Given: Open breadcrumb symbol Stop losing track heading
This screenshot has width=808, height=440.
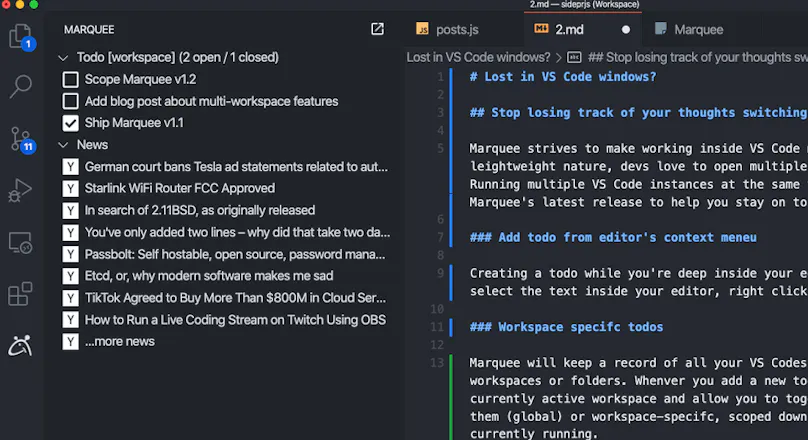Looking at the screenshot, I should [x=687, y=57].
